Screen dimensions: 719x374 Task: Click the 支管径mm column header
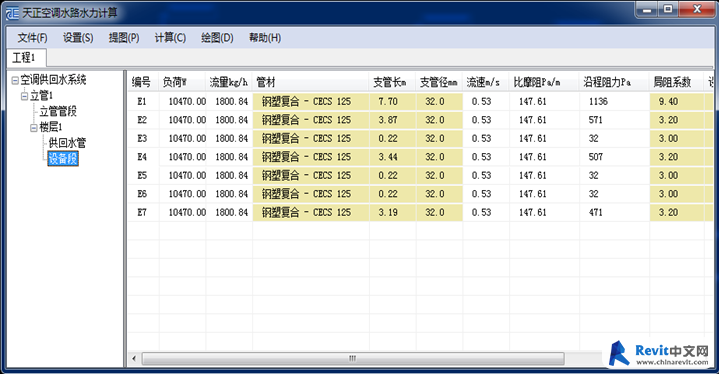pyautogui.click(x=439, y=82)
